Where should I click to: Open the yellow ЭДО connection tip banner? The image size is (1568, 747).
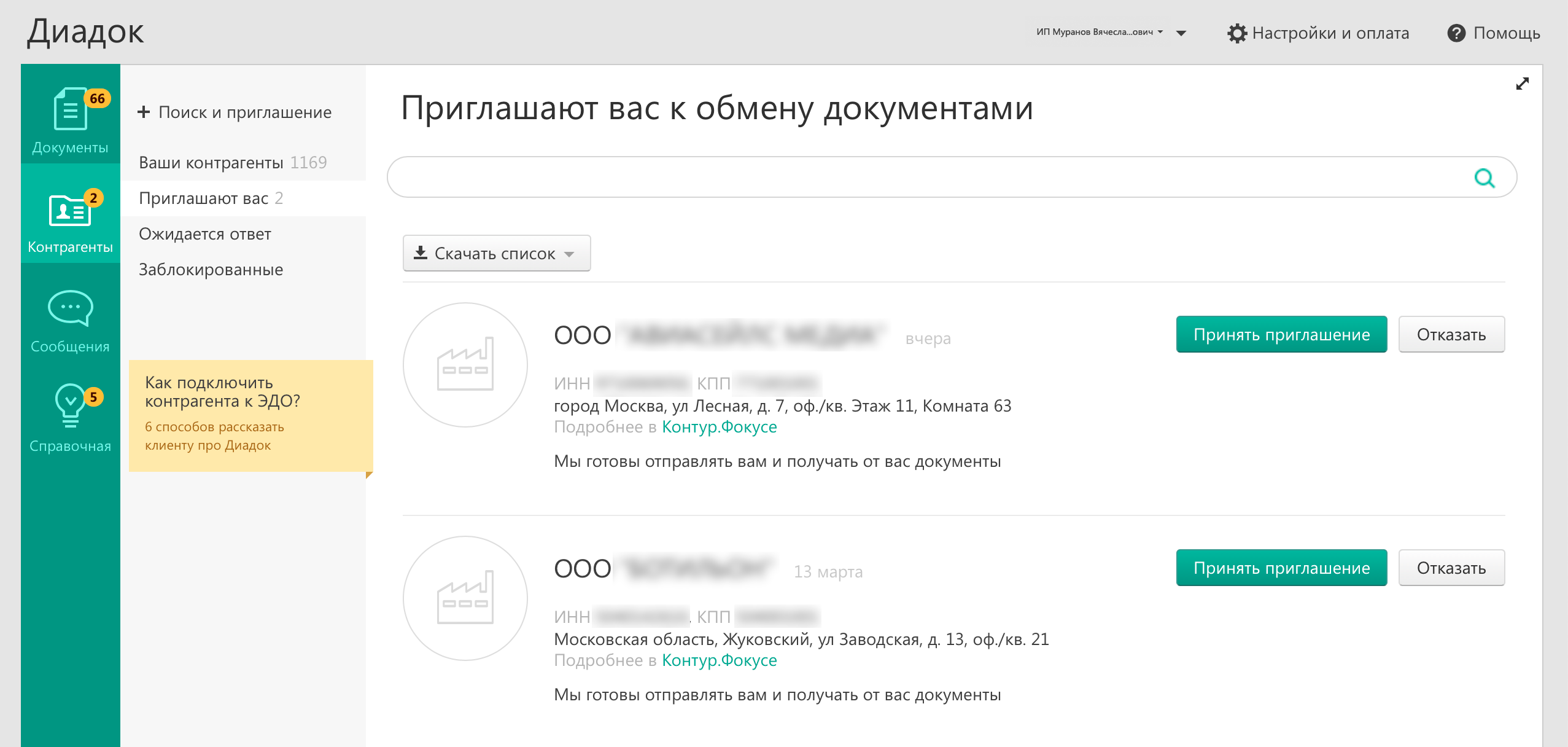(x=250, y=415)
